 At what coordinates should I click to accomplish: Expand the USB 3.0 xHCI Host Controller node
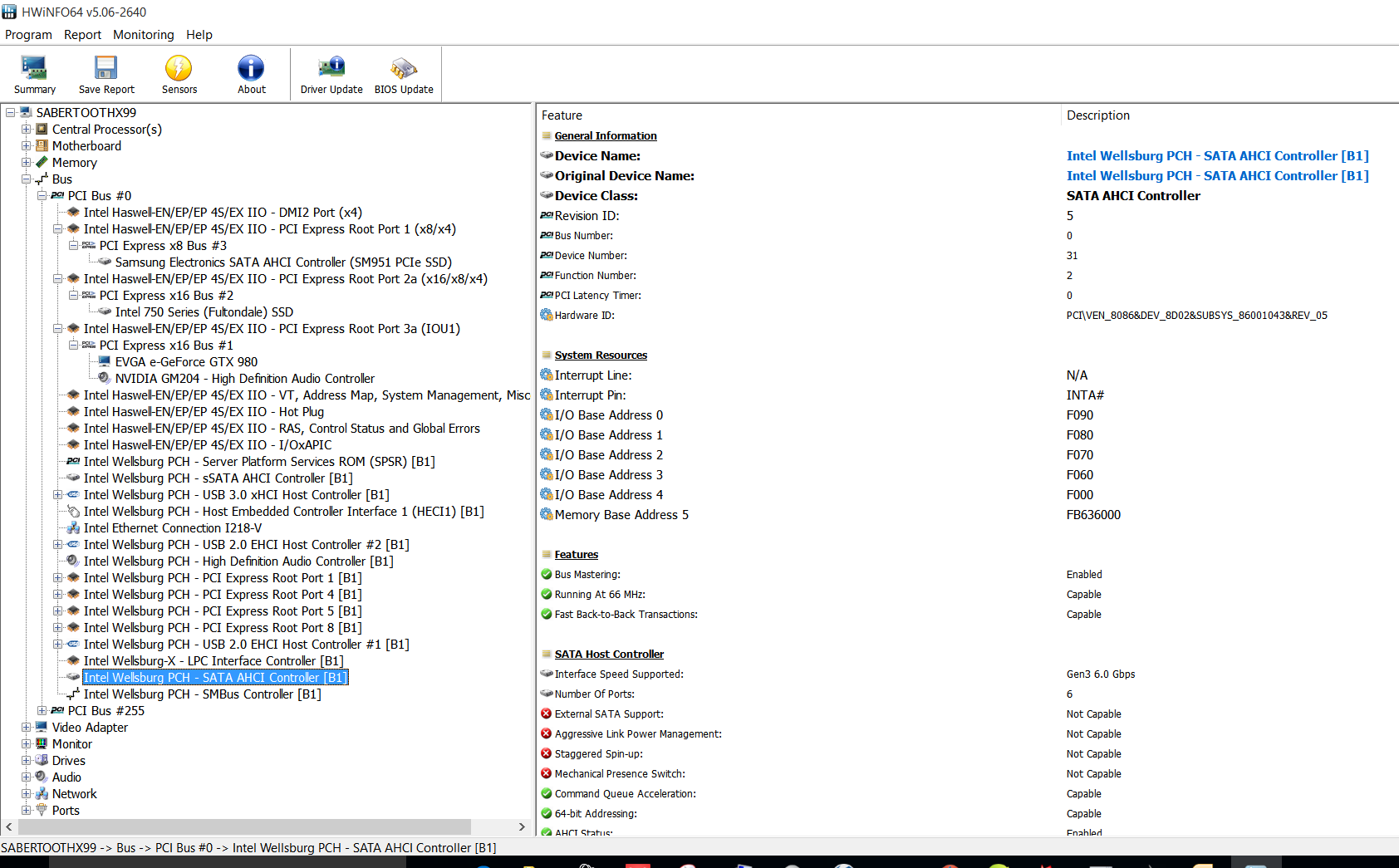click(x=58, y=494)
